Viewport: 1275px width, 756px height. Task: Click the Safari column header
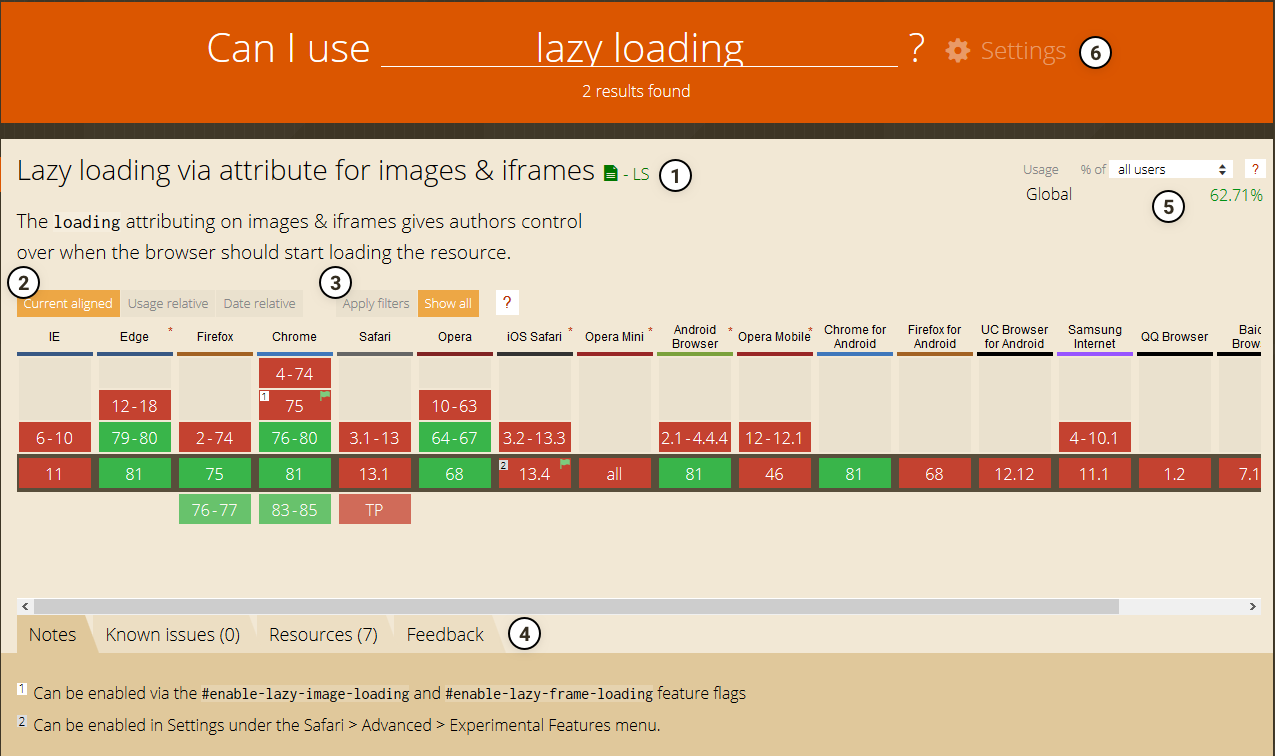coord(375,337)
